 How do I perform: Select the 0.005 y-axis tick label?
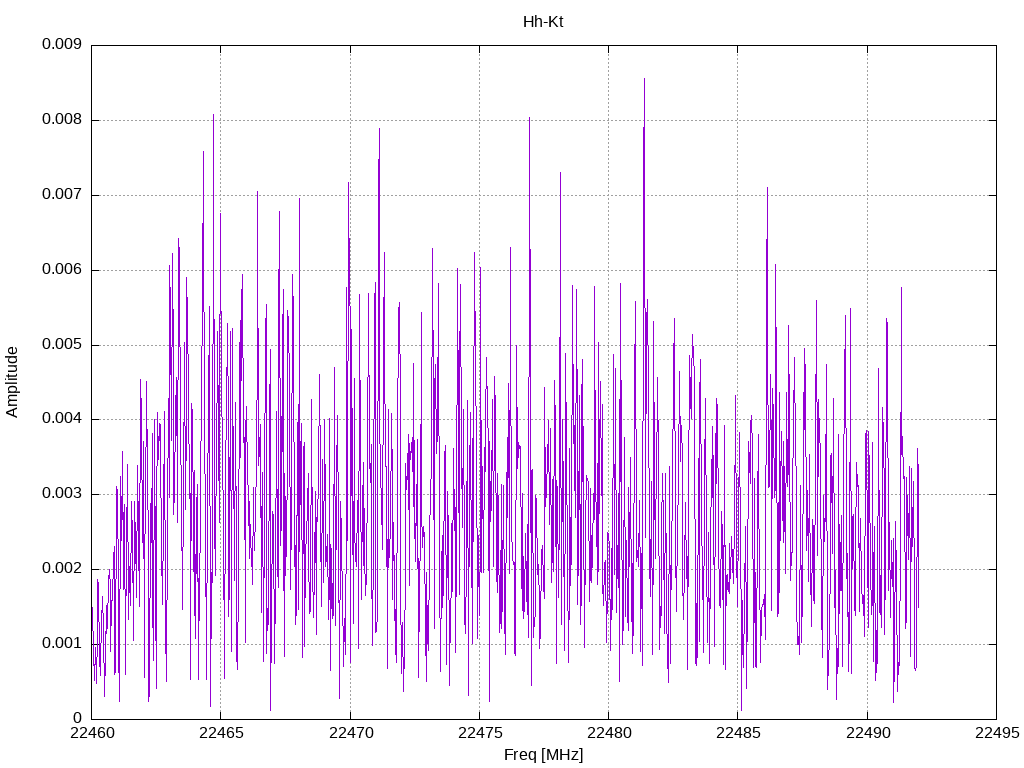(62, 344)
